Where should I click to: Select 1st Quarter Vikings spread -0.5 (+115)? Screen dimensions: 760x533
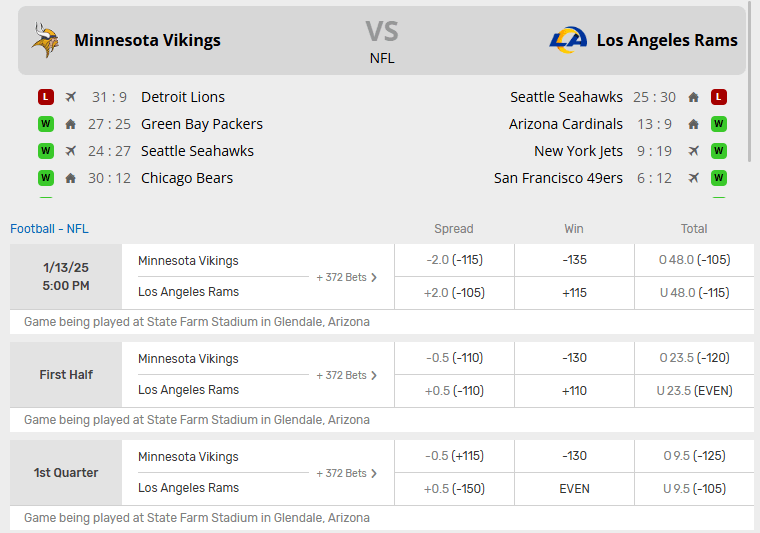pyautogui.click(x=454, y=456)
